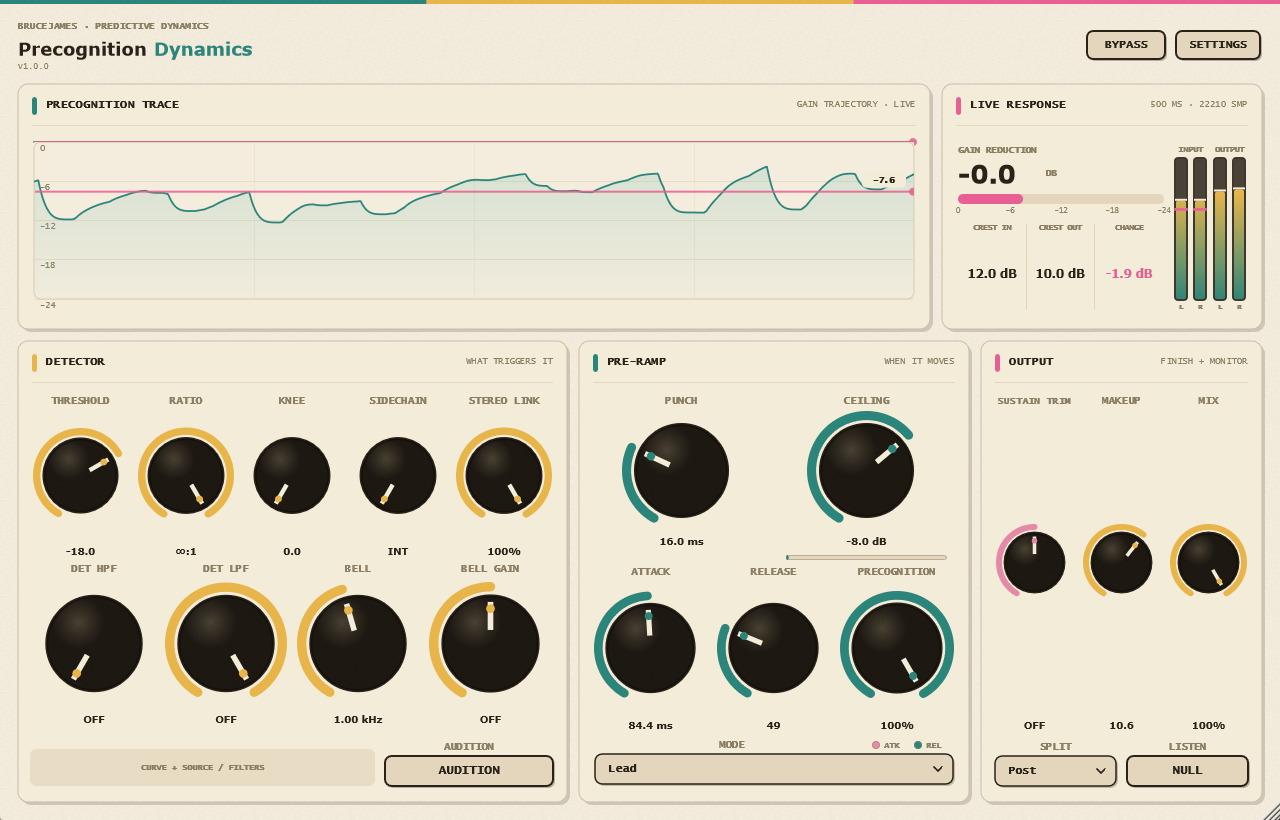This screenshot has width=1280, height=820.
Task: Click the Release value 49
Action: click(x=773, y=726)
